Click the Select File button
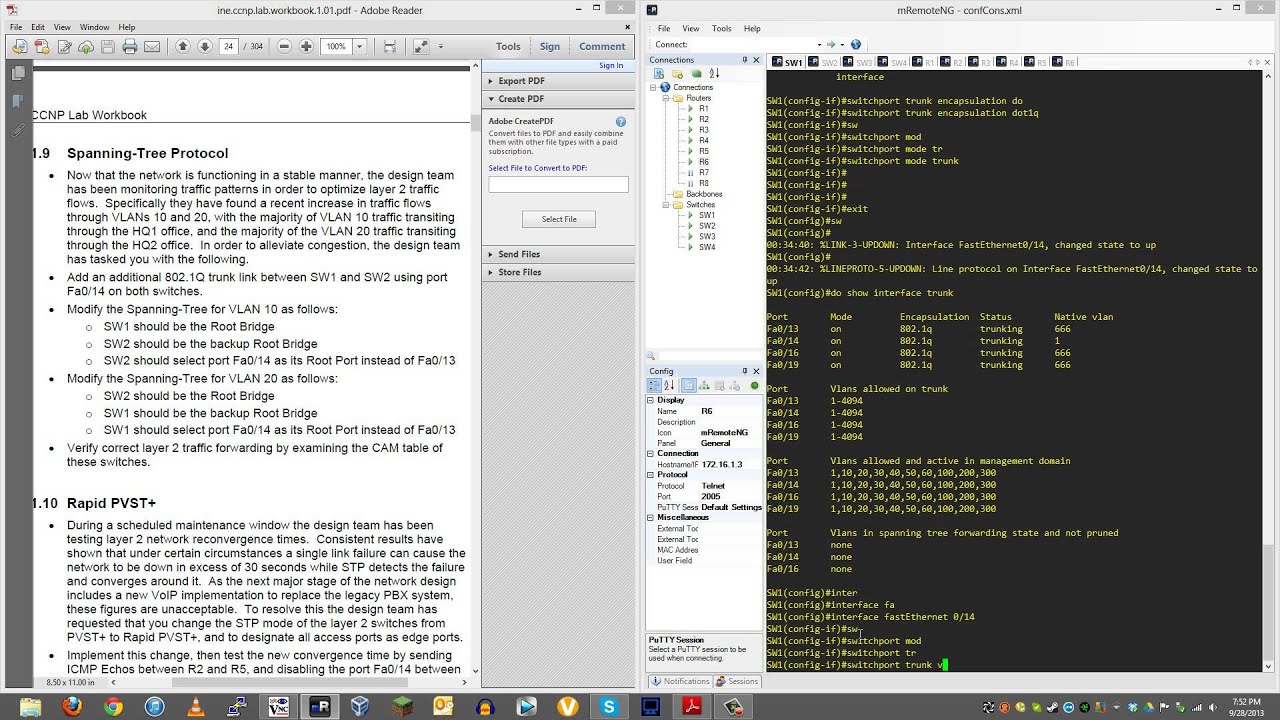1280x720 pixels. pos(559,219)
